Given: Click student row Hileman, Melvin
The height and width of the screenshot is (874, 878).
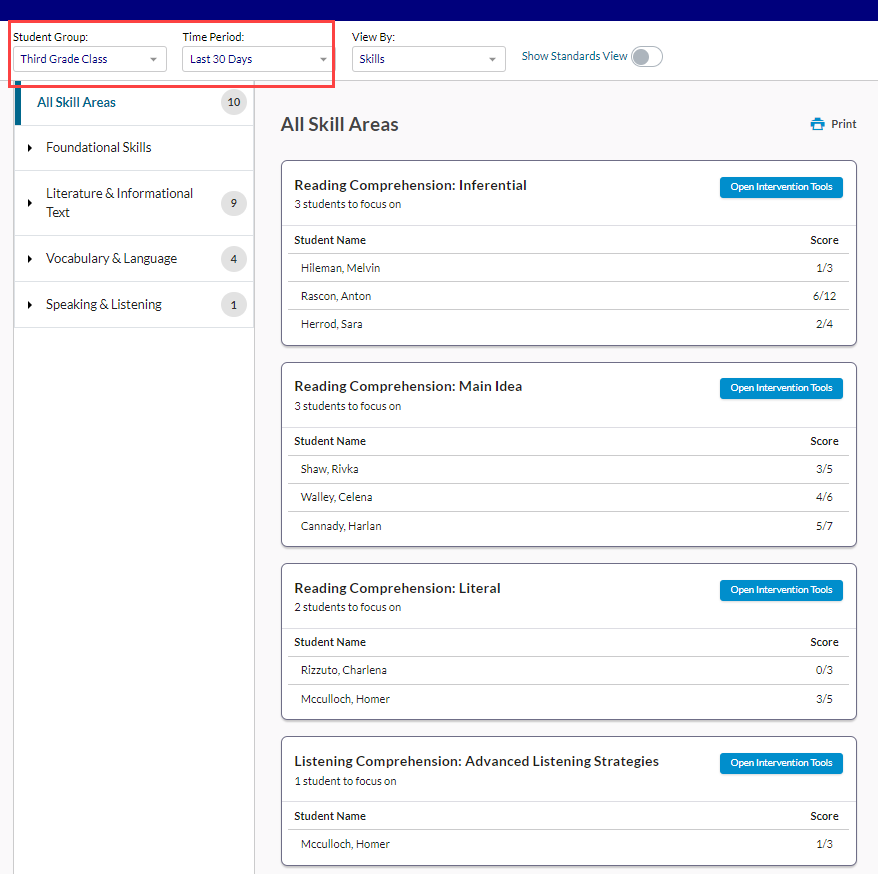Looking at the screenshot, I should pyautogui.click(x=341, y=268).
